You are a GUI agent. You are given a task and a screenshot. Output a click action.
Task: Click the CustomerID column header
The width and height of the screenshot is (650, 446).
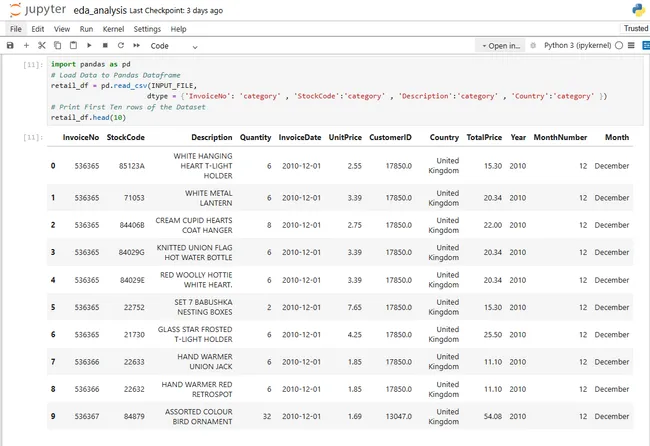[x=390, y=137]
